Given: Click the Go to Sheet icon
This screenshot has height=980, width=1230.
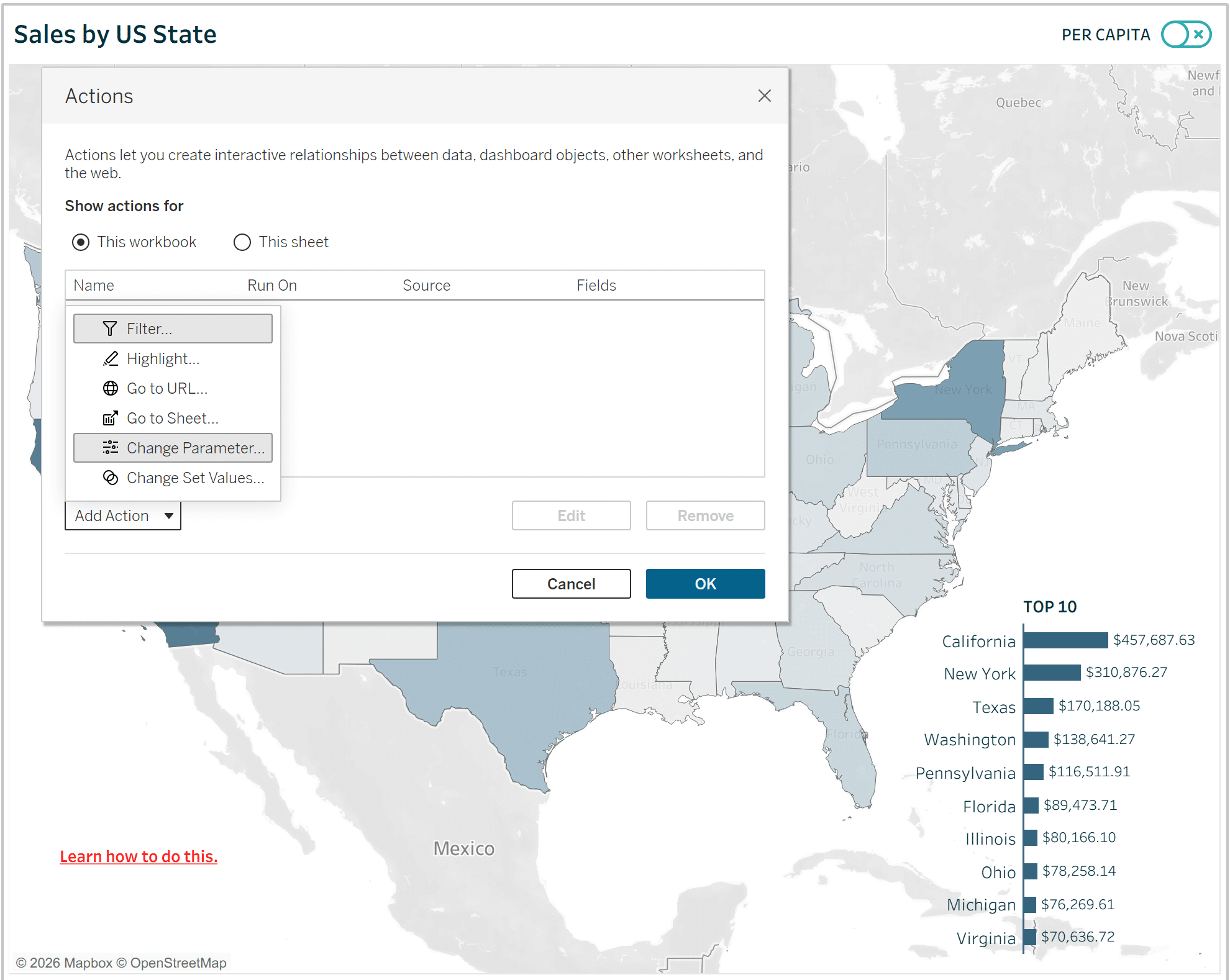Looking at the screenshot, I should 111,418.
